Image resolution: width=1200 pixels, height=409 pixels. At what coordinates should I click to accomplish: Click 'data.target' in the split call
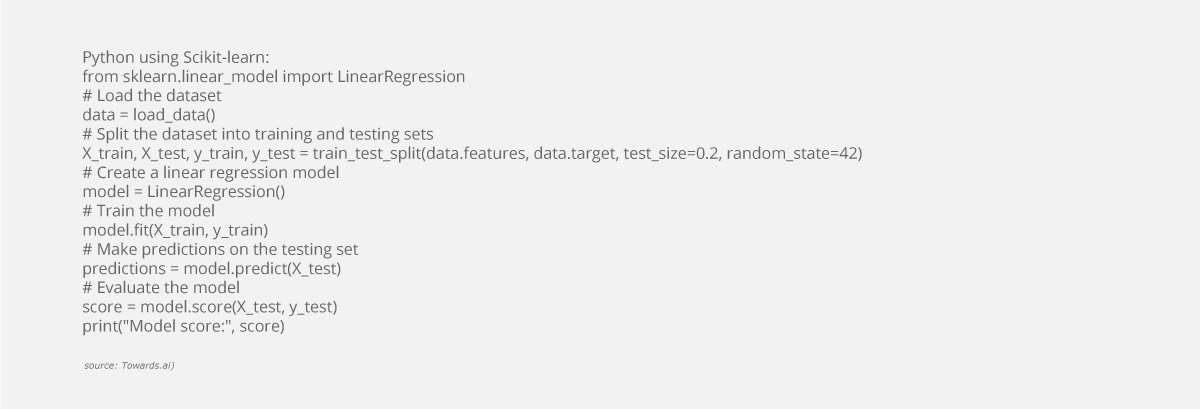574,153
